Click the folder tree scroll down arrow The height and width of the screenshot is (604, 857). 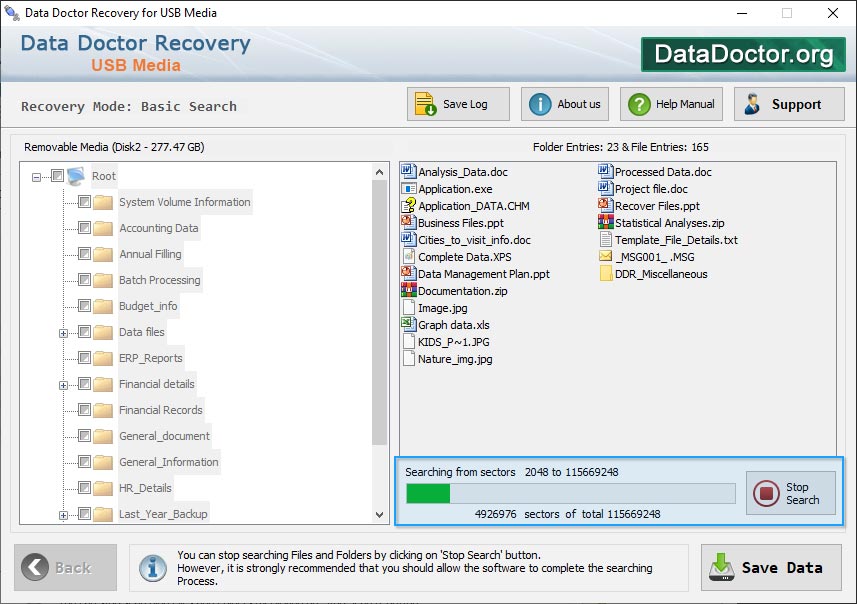(x=379, y=514)
